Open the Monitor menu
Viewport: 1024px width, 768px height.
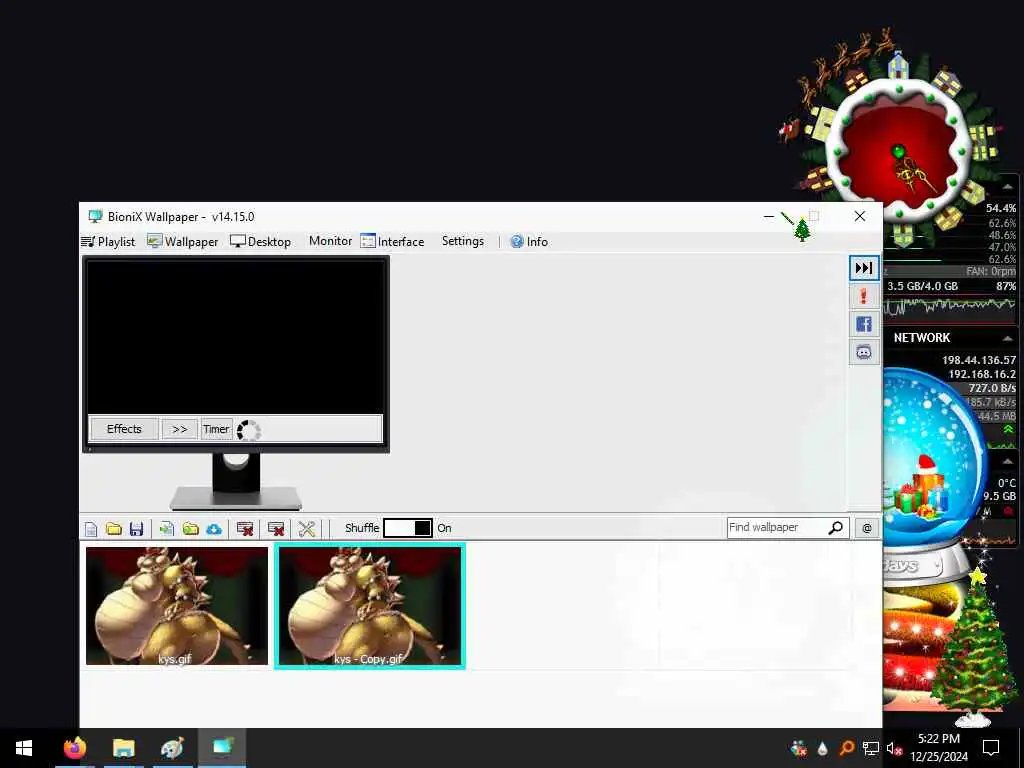pos(330,241)
